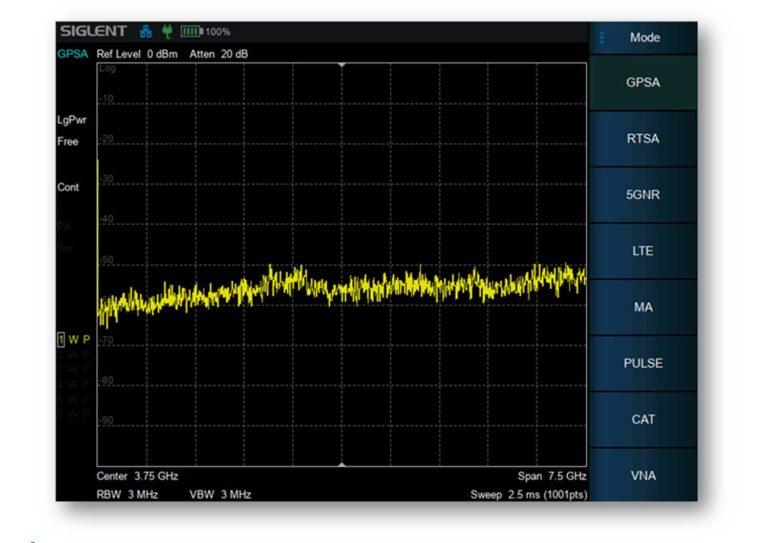Screen dimensions: 768x543
Task: Switch to RTSA mode
Action: [642, 139]
